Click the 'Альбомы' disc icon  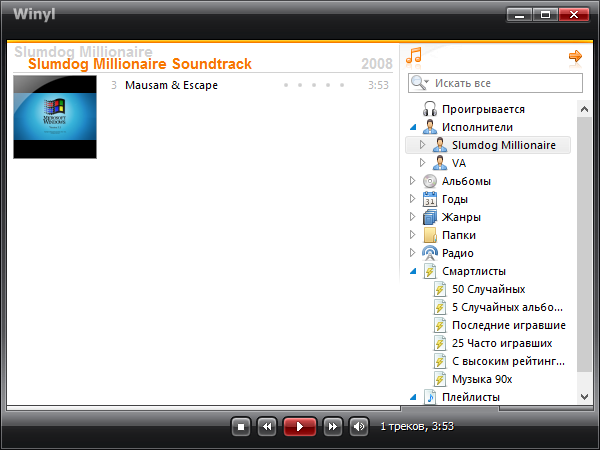pos(430,181)
